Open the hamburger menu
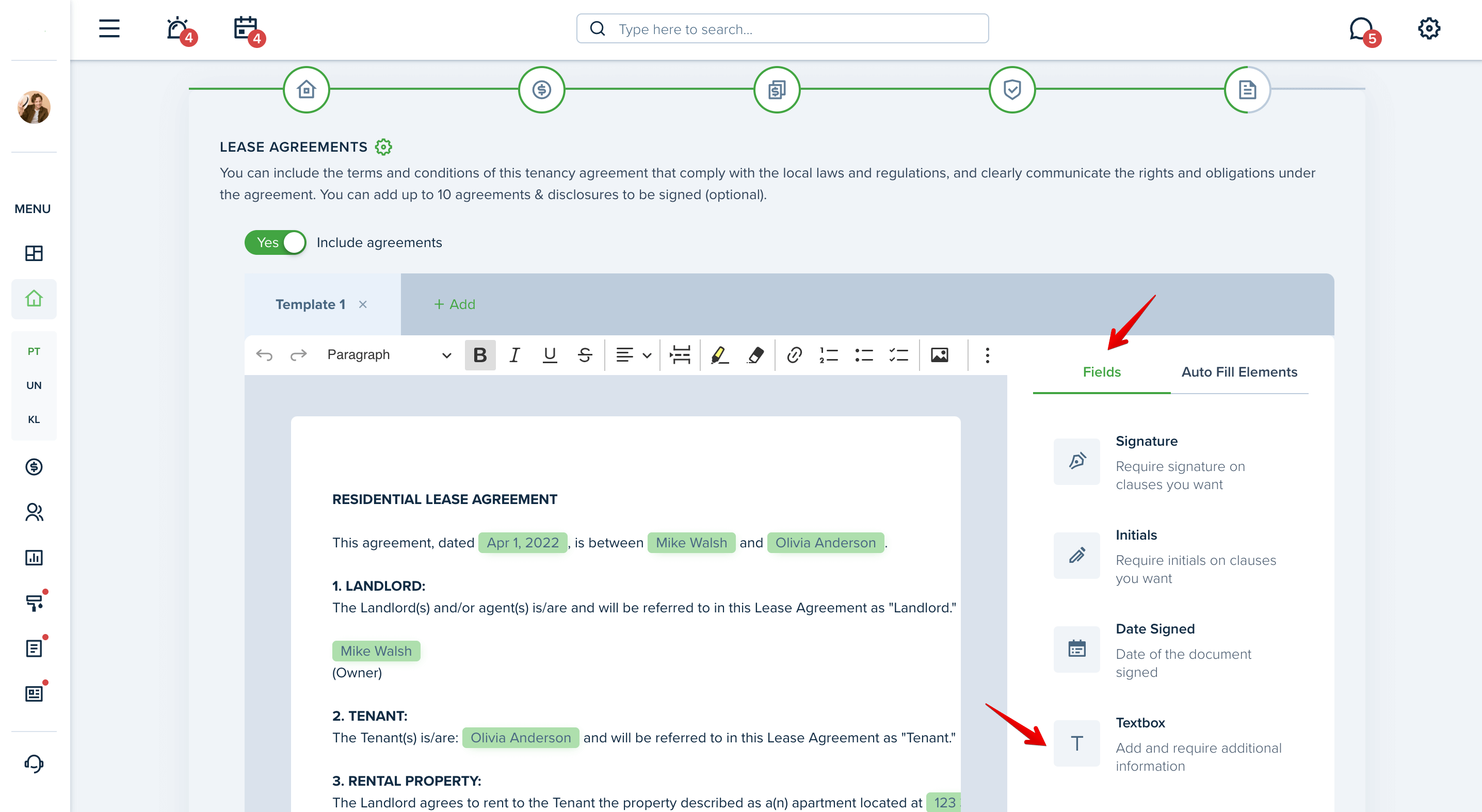 coord(109,28)
